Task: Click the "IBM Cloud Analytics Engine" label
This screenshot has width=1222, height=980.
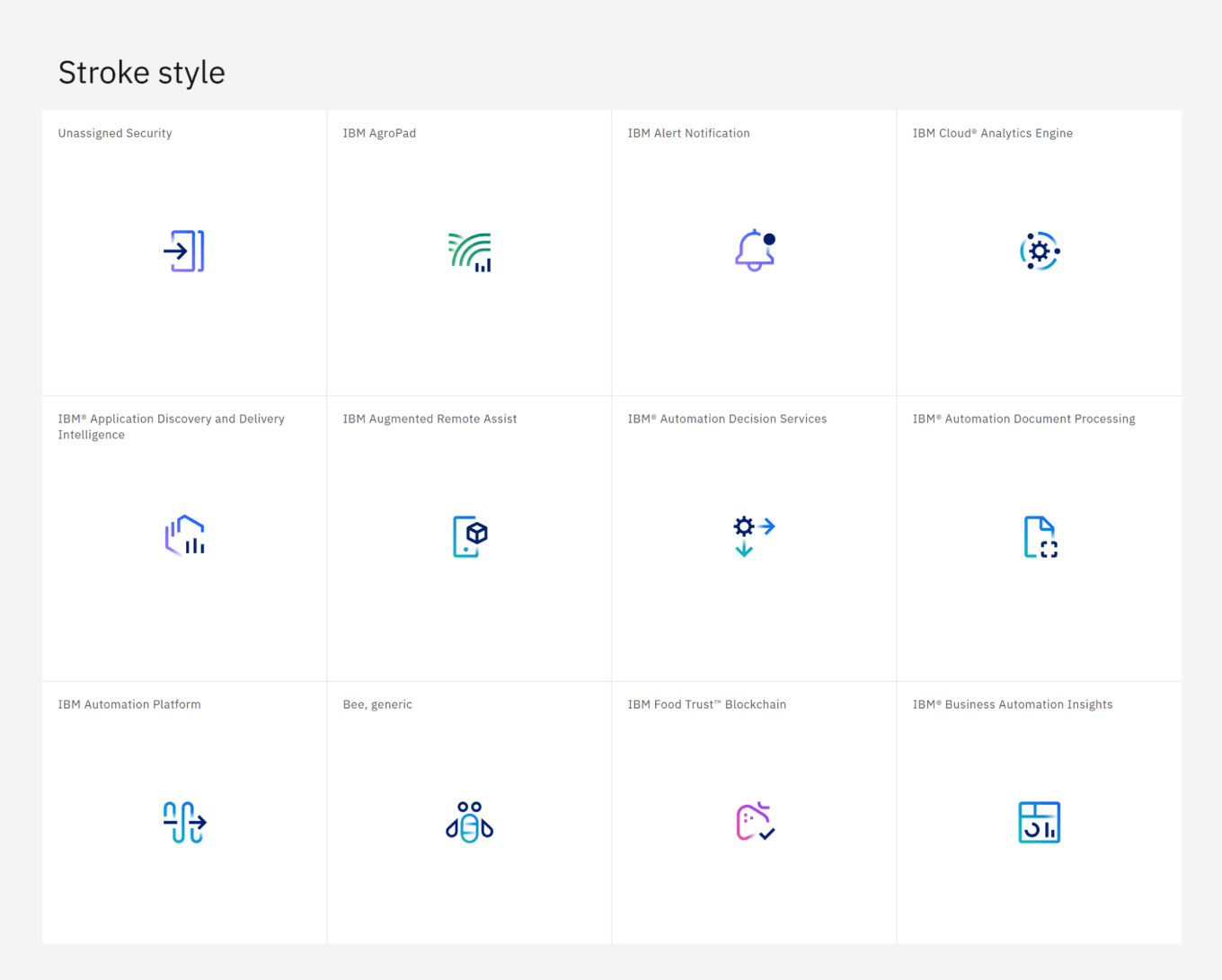Action: tap(992, 133)
